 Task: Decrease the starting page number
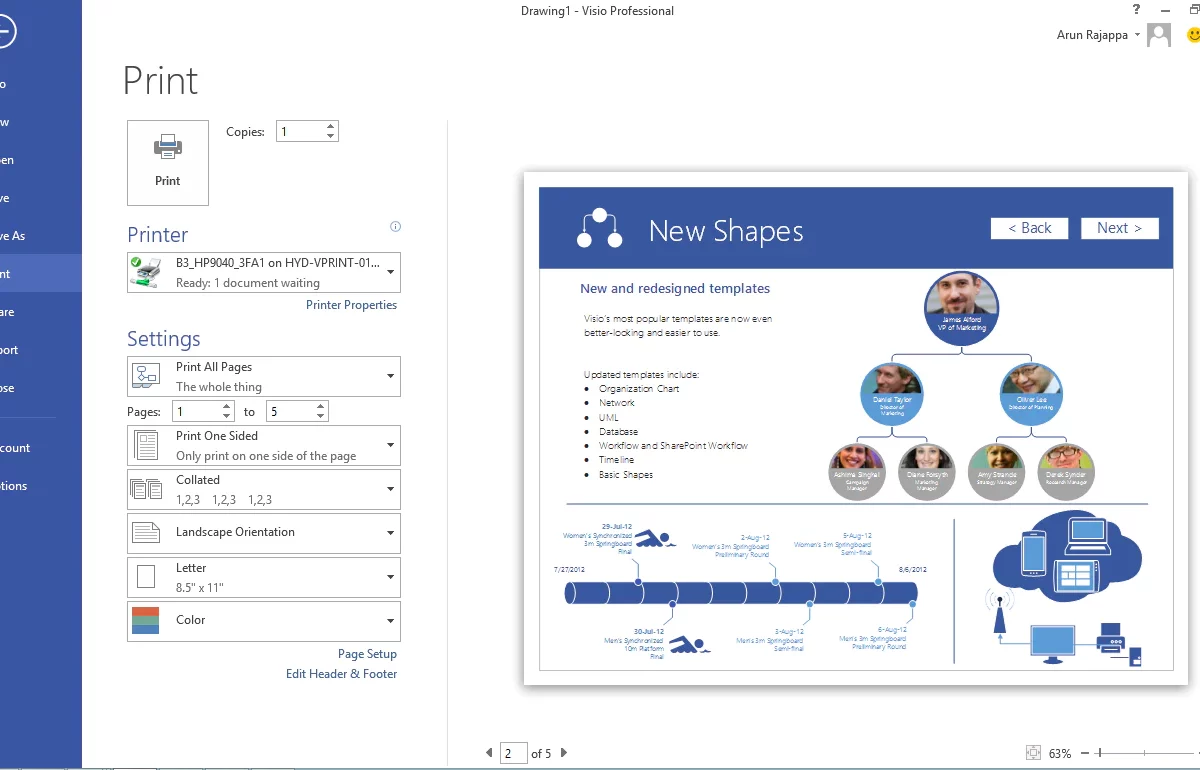click(x=227, y=416)
